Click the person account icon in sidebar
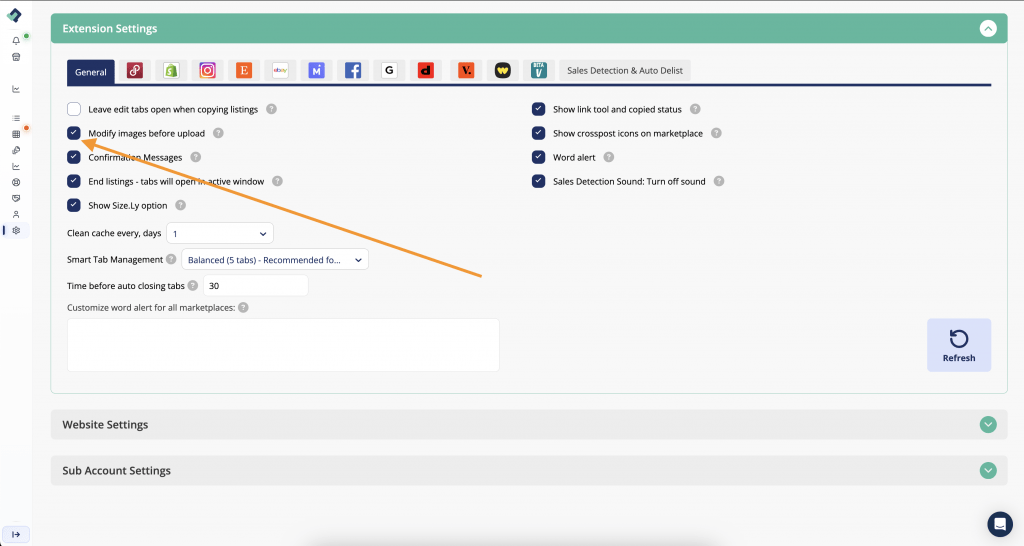The width and height of the screenshot is (1024, 546). (x=16, y=214)
